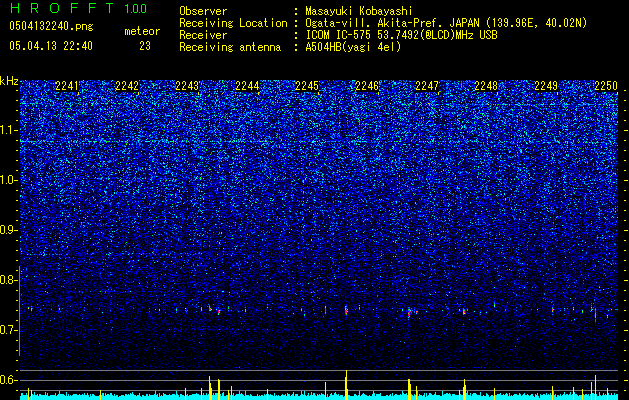The image size is (629, 400).
Task: Select the Ogata-vill. Akita-Pref. JAPAN location text
Action: coord(446,23)
